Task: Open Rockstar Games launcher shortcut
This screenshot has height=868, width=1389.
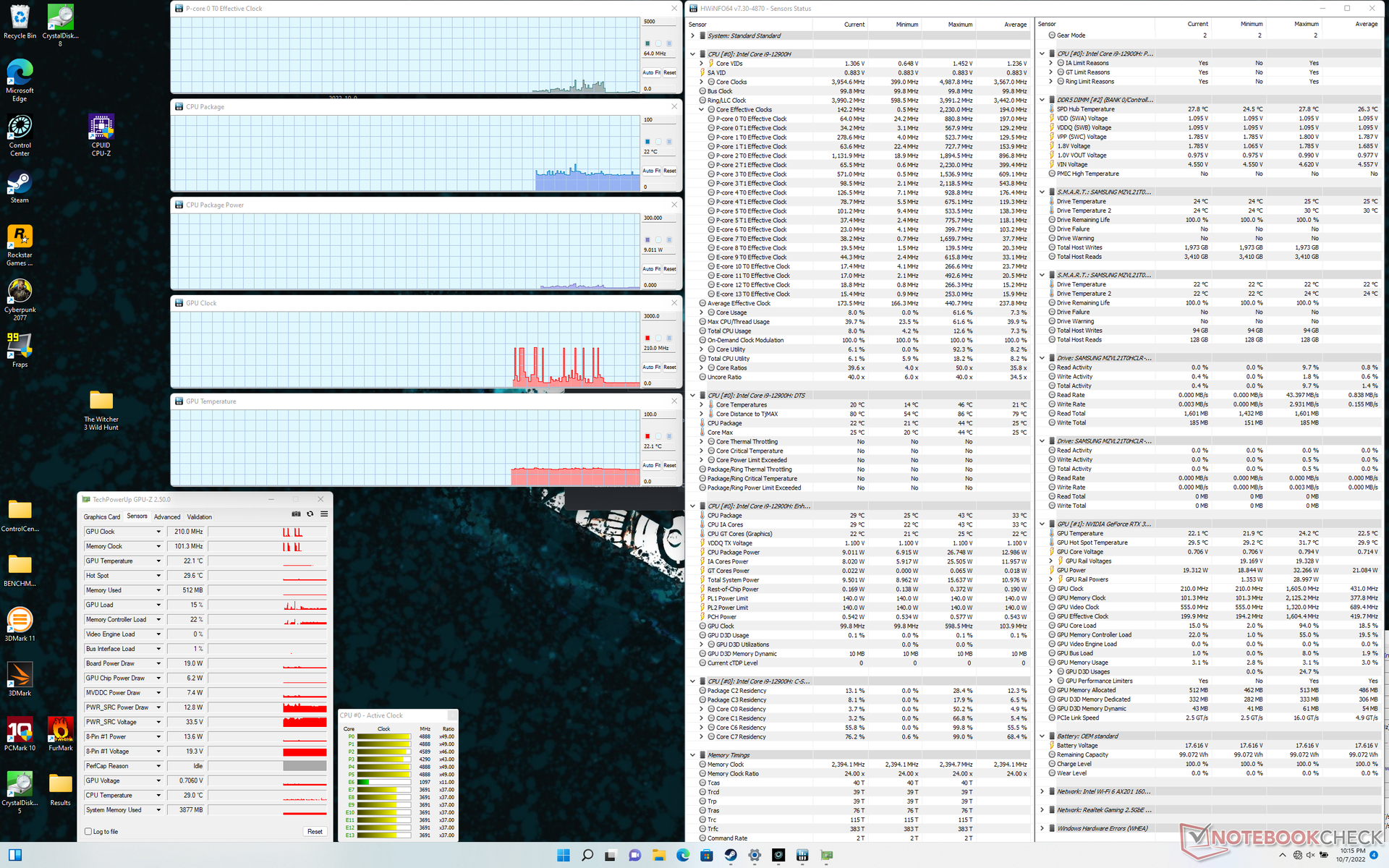Action: click(20, 245)
